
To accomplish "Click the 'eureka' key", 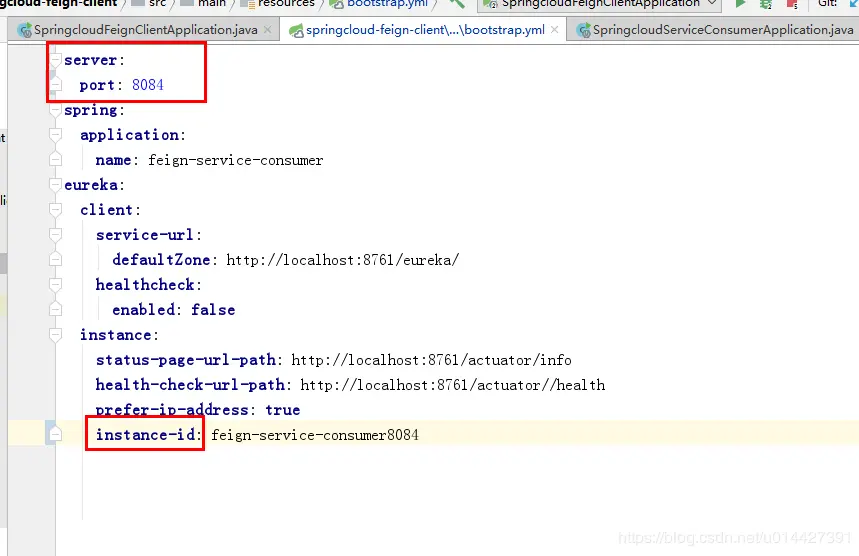I will pyautogui.click(x=90, y=185).
